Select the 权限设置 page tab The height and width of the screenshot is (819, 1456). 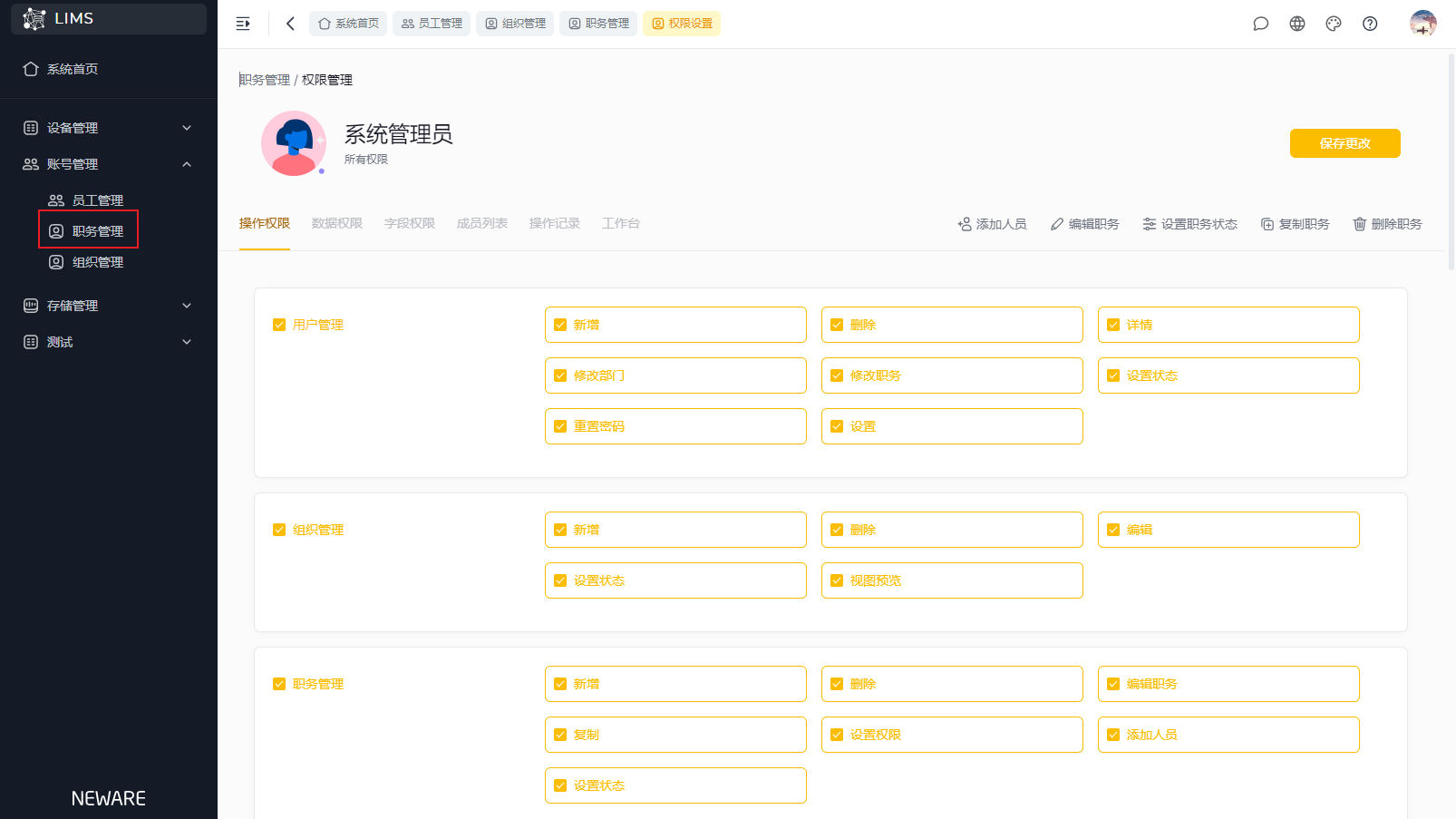tap(682, 24)
